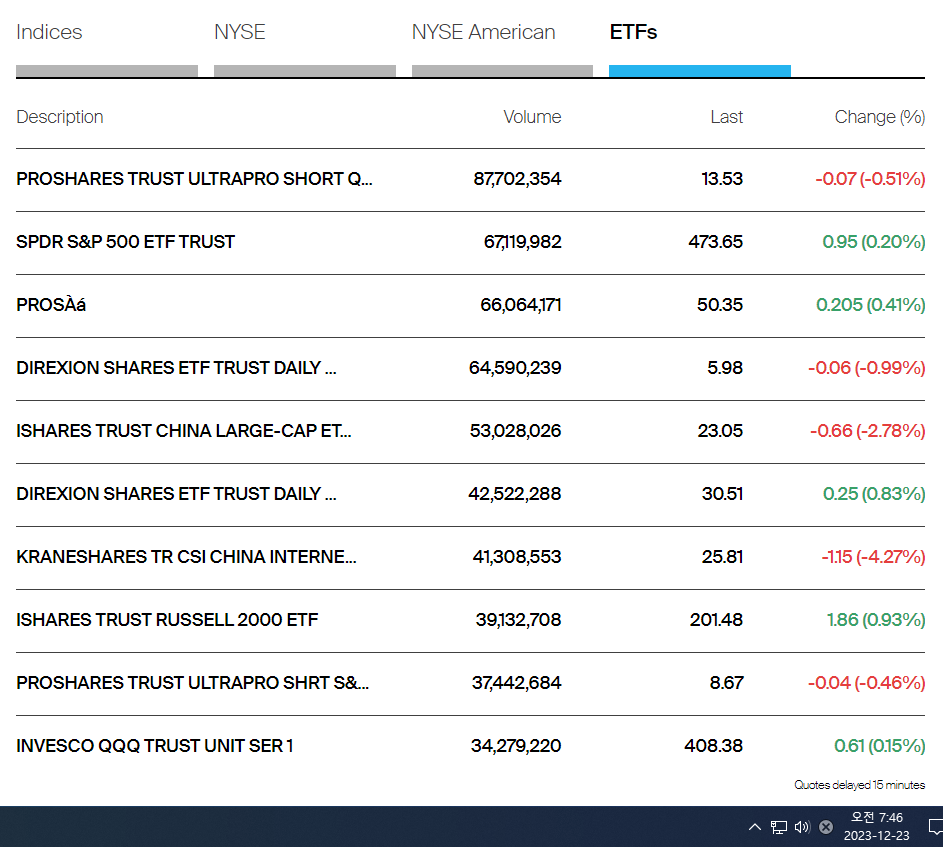
Task: Click change value -0.04 (-0.46%)
Action: (867, 683)
